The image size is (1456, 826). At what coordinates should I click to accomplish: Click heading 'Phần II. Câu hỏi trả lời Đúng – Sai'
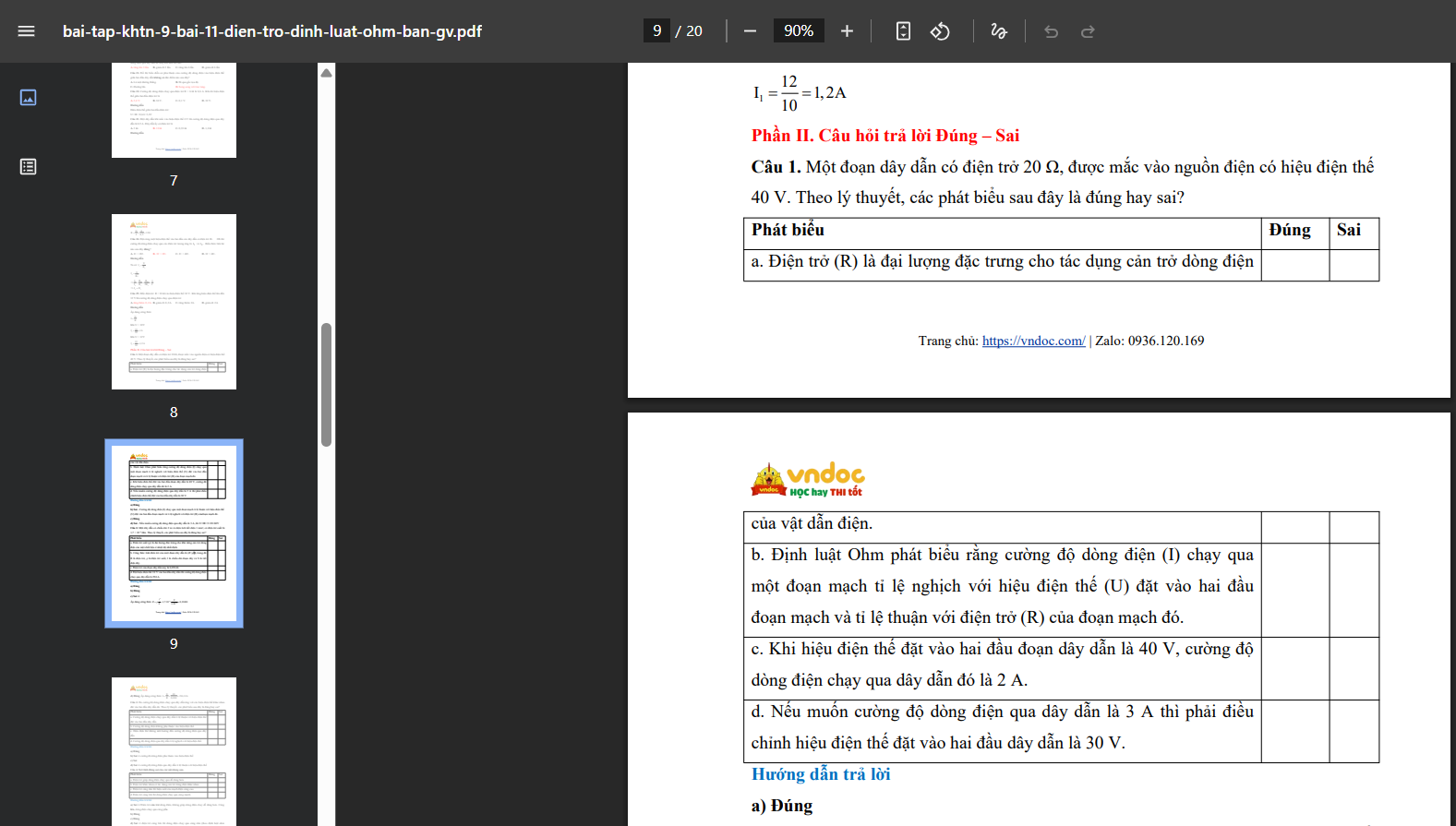(884, 136)
